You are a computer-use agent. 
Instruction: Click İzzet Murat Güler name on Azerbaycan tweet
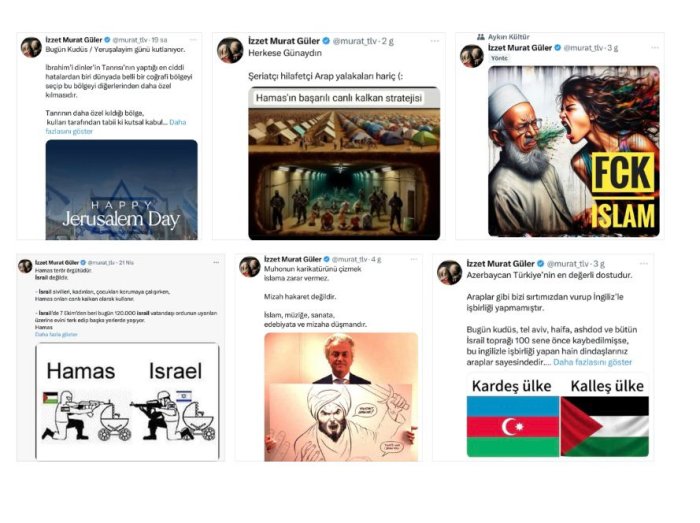tap(500, 264)
